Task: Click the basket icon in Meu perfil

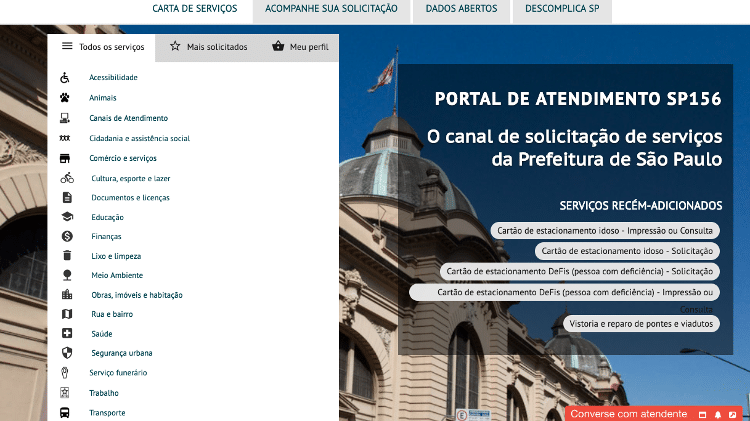Action: [x=278, y=46]
